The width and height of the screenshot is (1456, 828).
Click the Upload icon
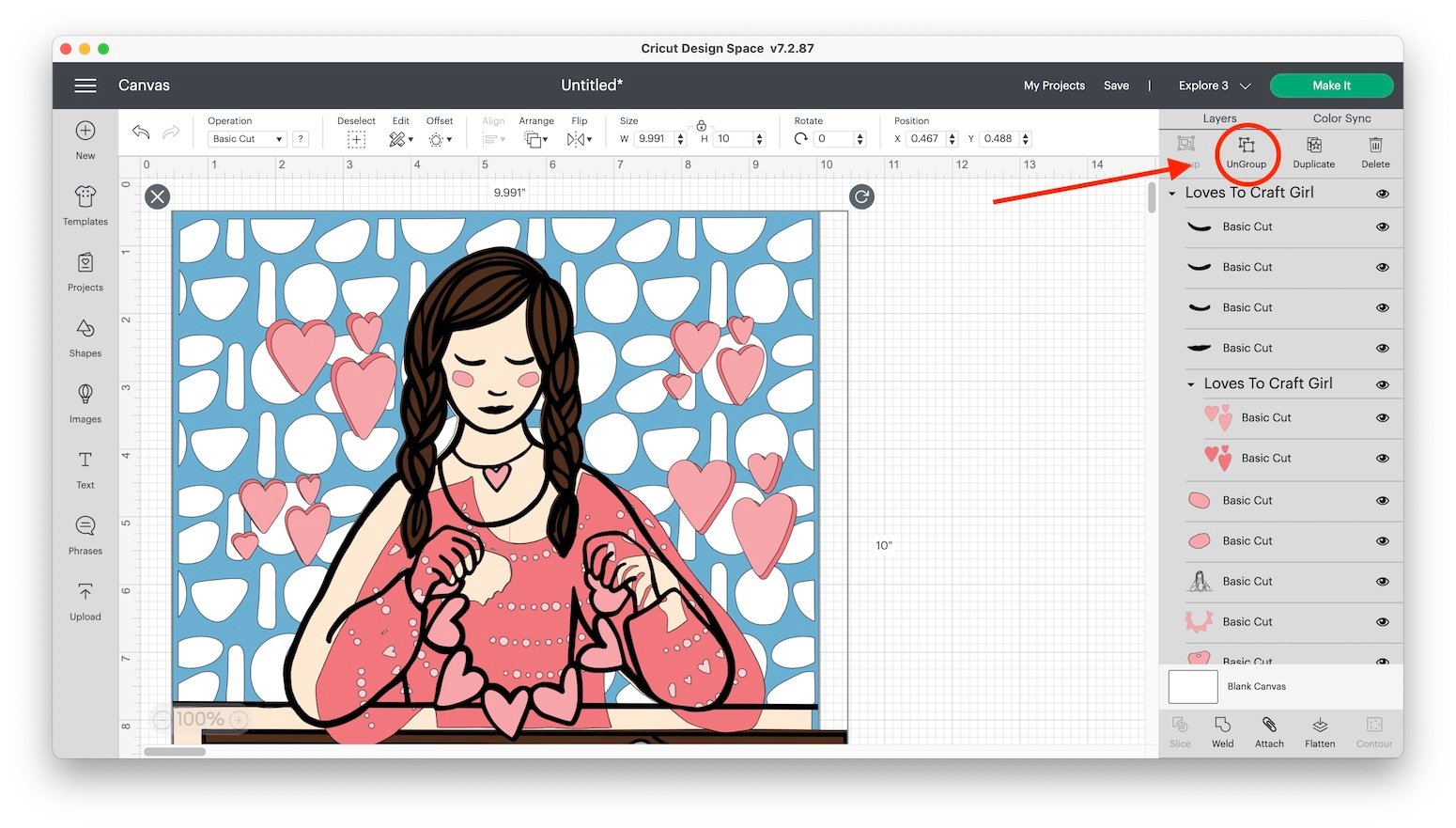pos(85,591)
